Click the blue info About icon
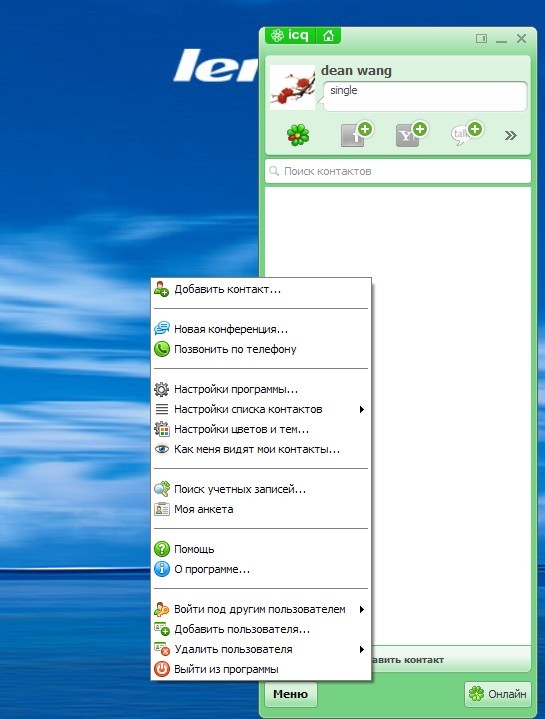Viewport: 545px width, 719px height. [x=161, y=569]
